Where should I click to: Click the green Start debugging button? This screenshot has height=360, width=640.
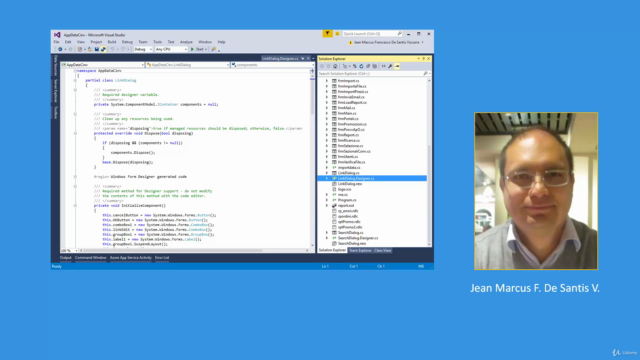click(198, 49)
